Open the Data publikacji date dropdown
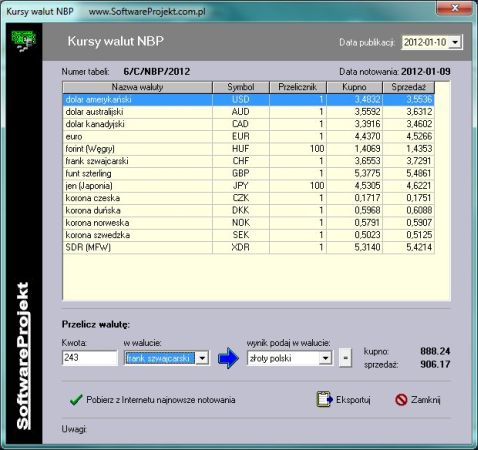 [x=455, y=42]
